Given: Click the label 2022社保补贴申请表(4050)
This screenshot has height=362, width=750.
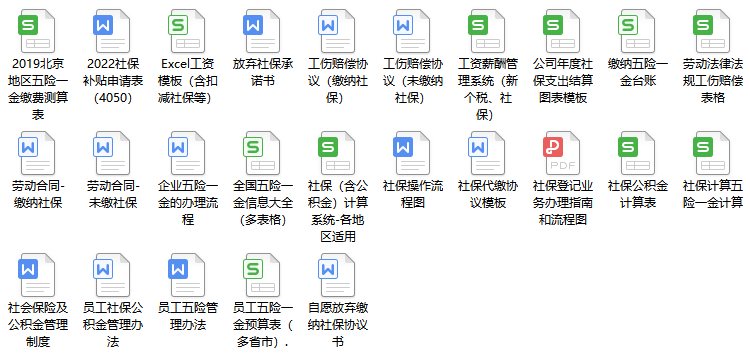Looking at the screenshot, I should 113,81.
